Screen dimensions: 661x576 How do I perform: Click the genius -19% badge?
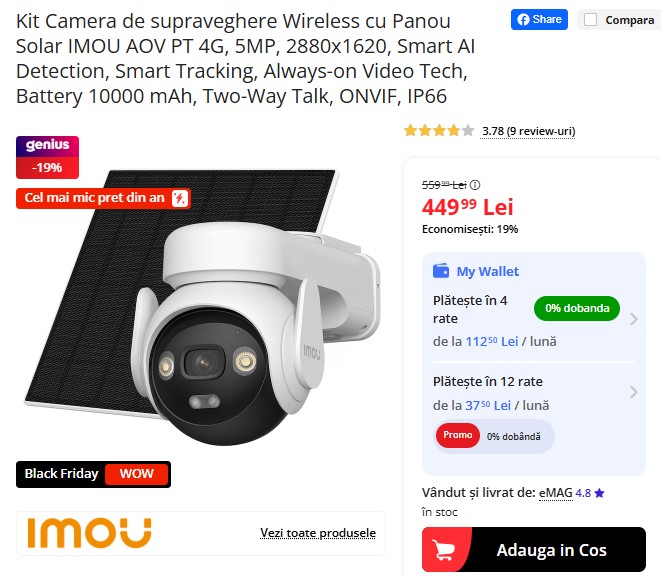(x=48, y=157)
